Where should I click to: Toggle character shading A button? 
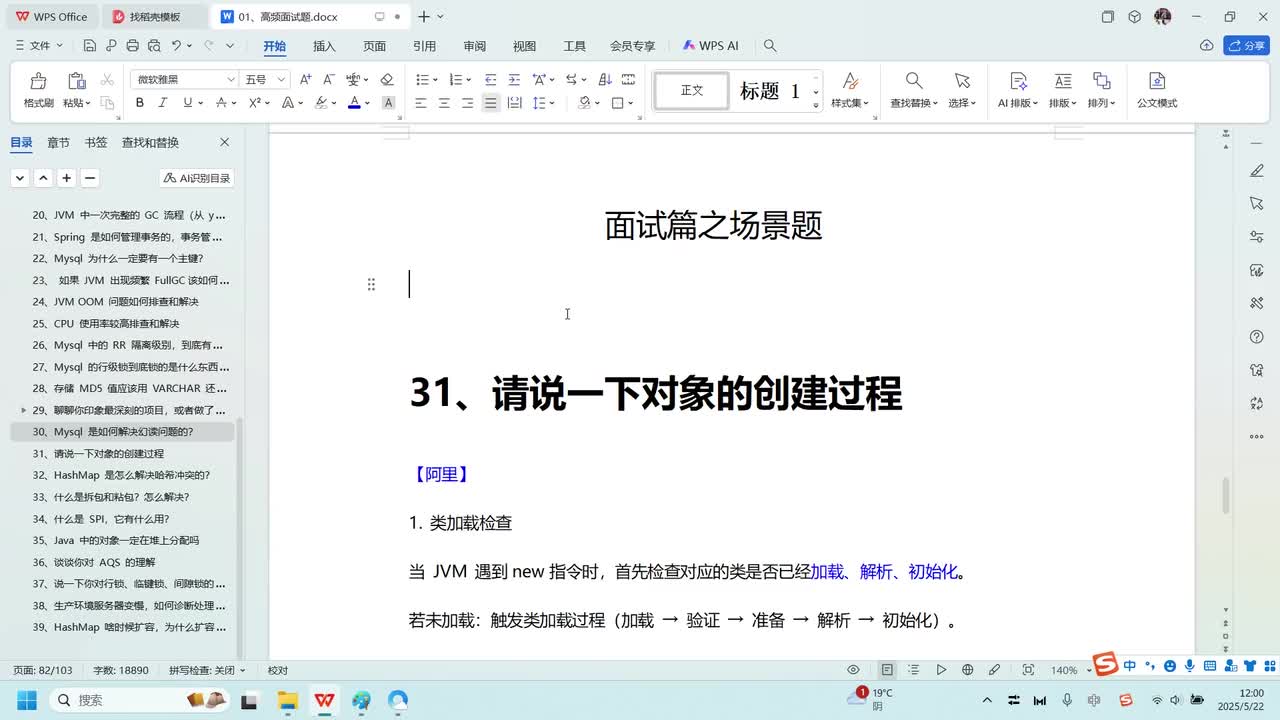(x=388, y=103)
